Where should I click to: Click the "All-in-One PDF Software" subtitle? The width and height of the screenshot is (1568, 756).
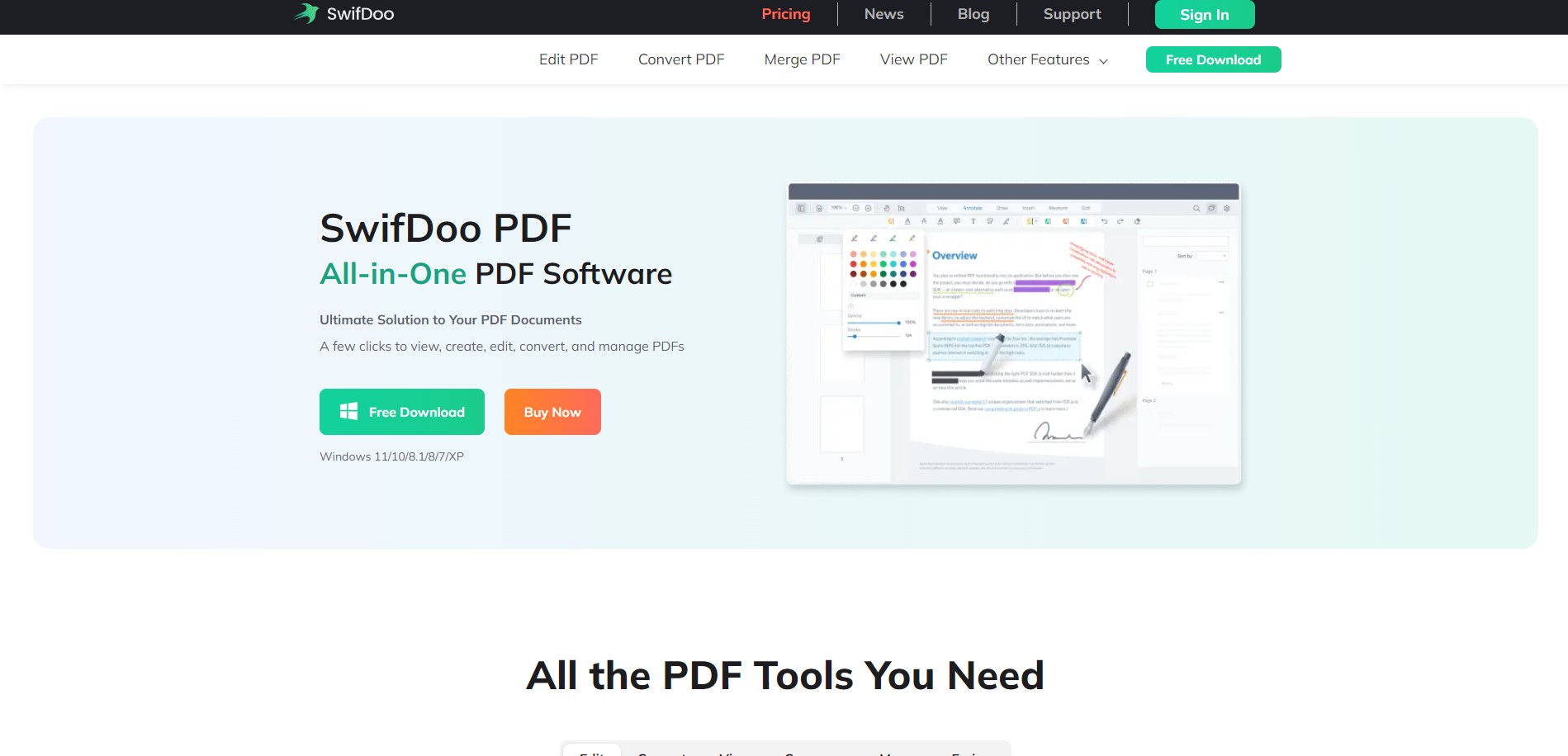[496, 274]
